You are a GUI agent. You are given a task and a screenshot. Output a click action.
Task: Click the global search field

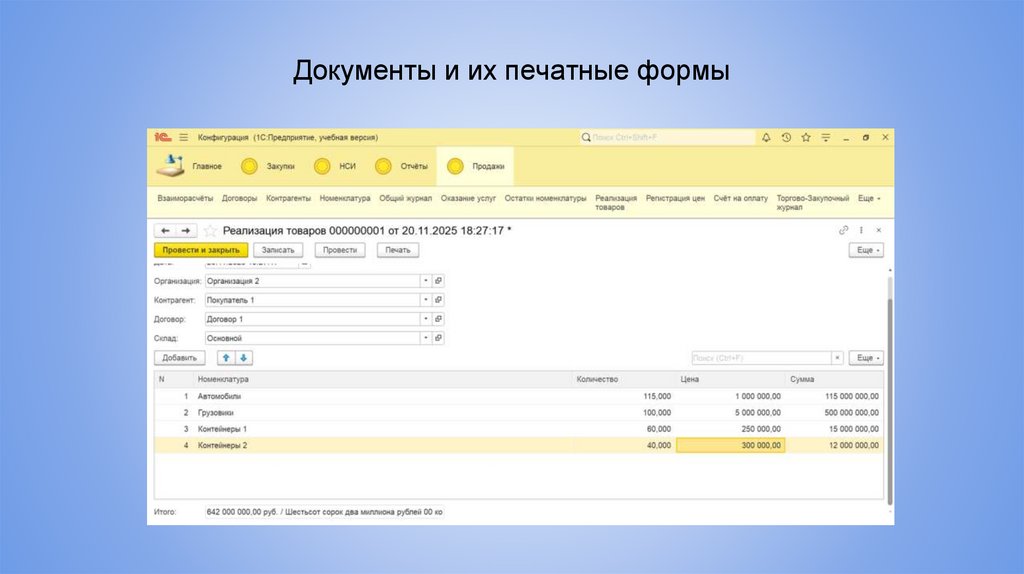(x=667, y=137)
